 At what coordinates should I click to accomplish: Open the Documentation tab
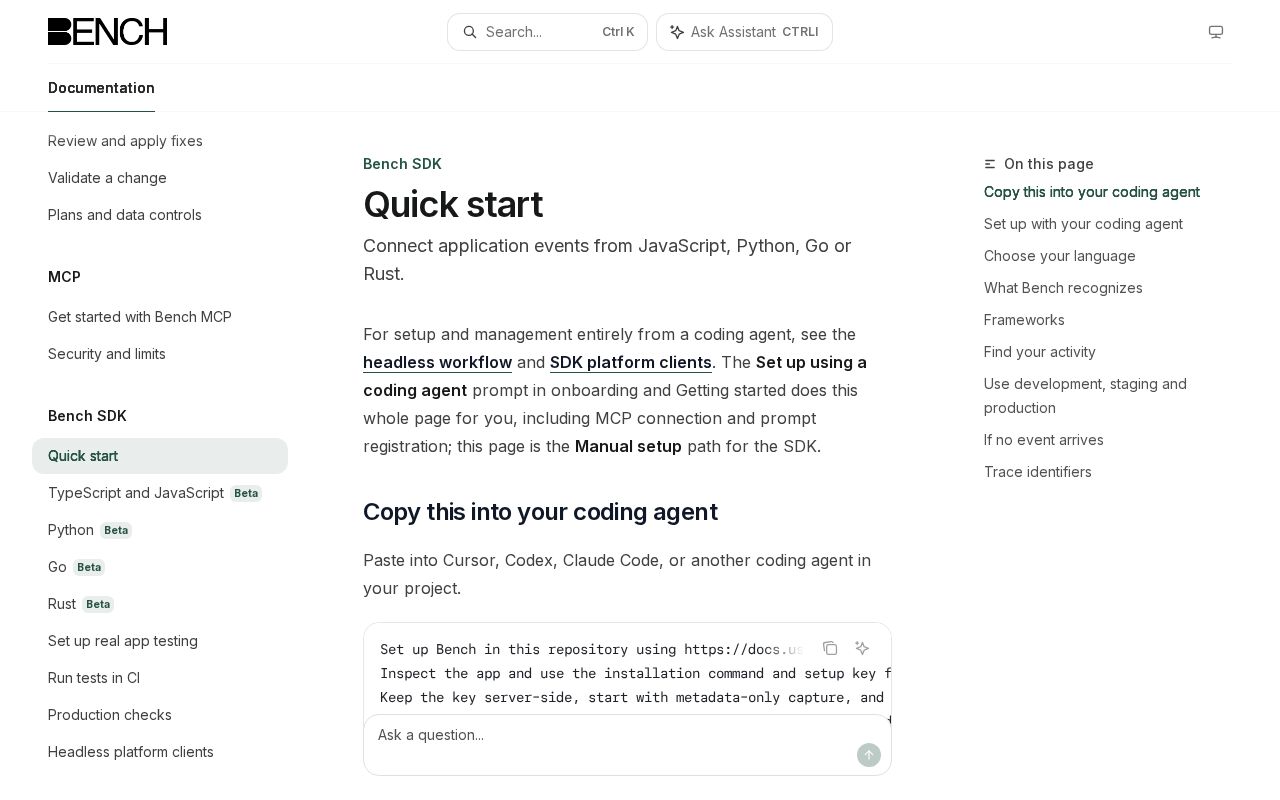(101, 88)
